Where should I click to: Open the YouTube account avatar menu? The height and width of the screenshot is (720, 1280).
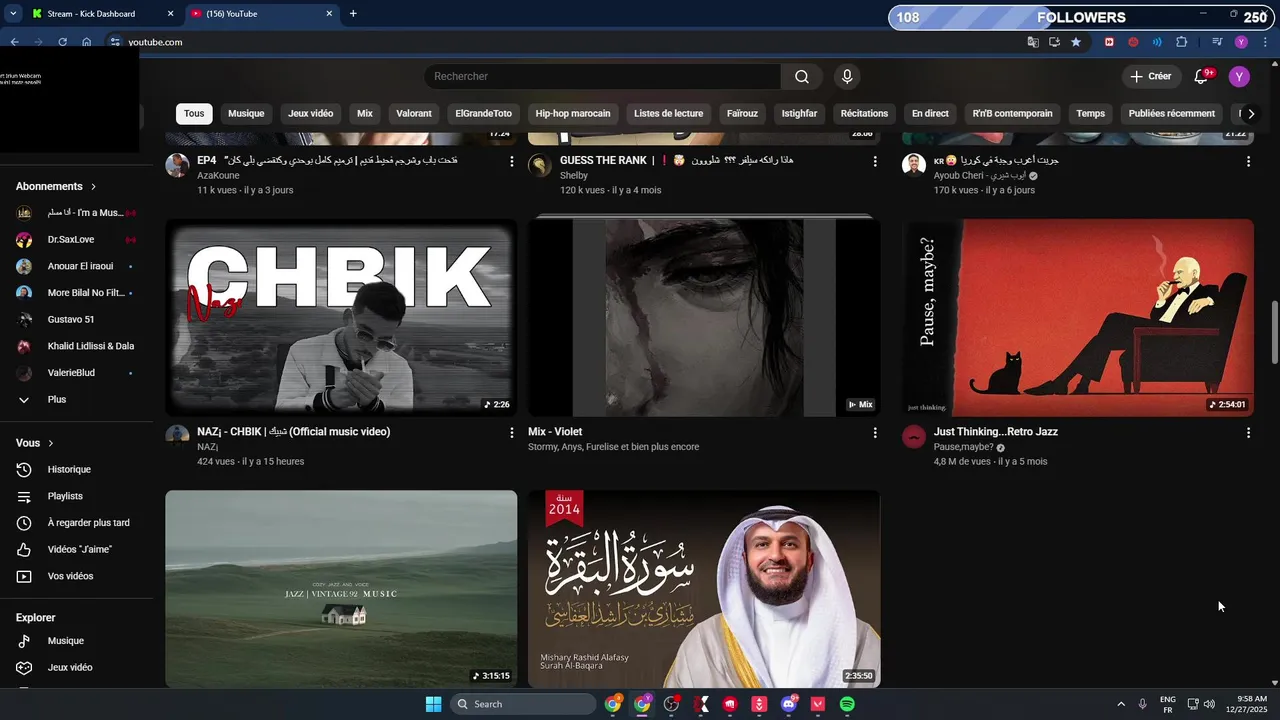1239,77
